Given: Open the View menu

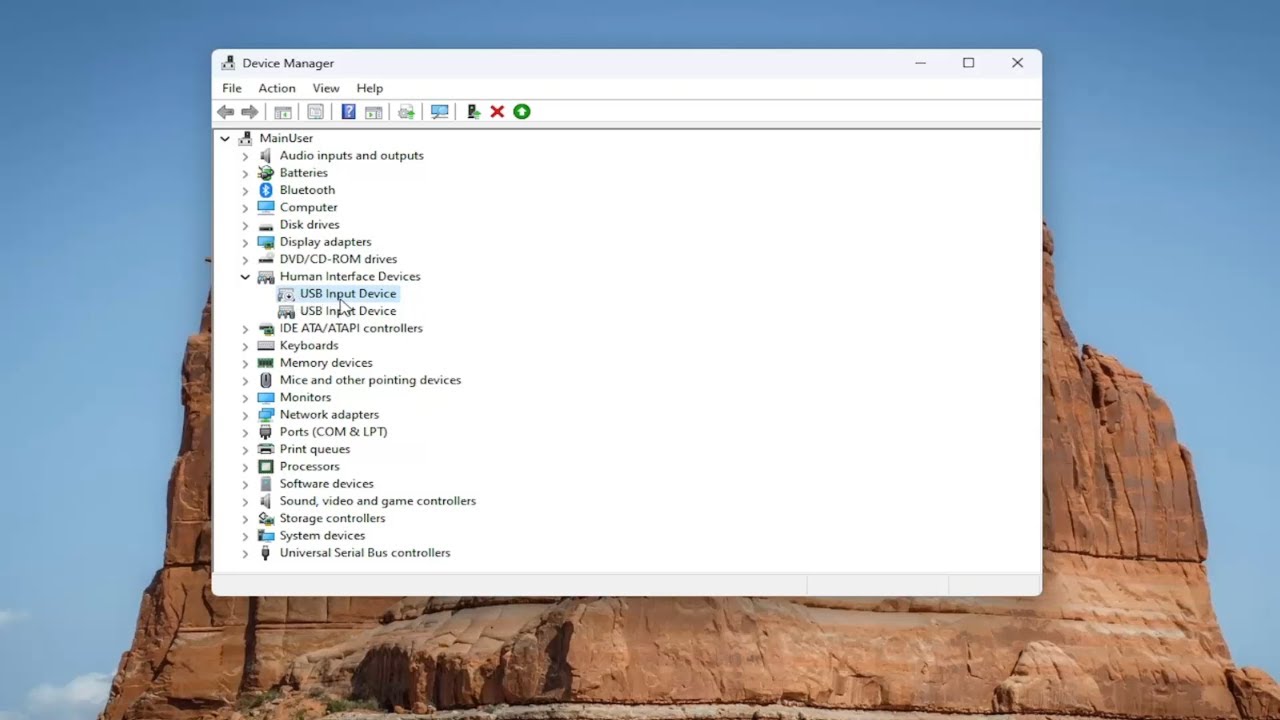Looking at the screenshot, I should click(x=326, y=88).
